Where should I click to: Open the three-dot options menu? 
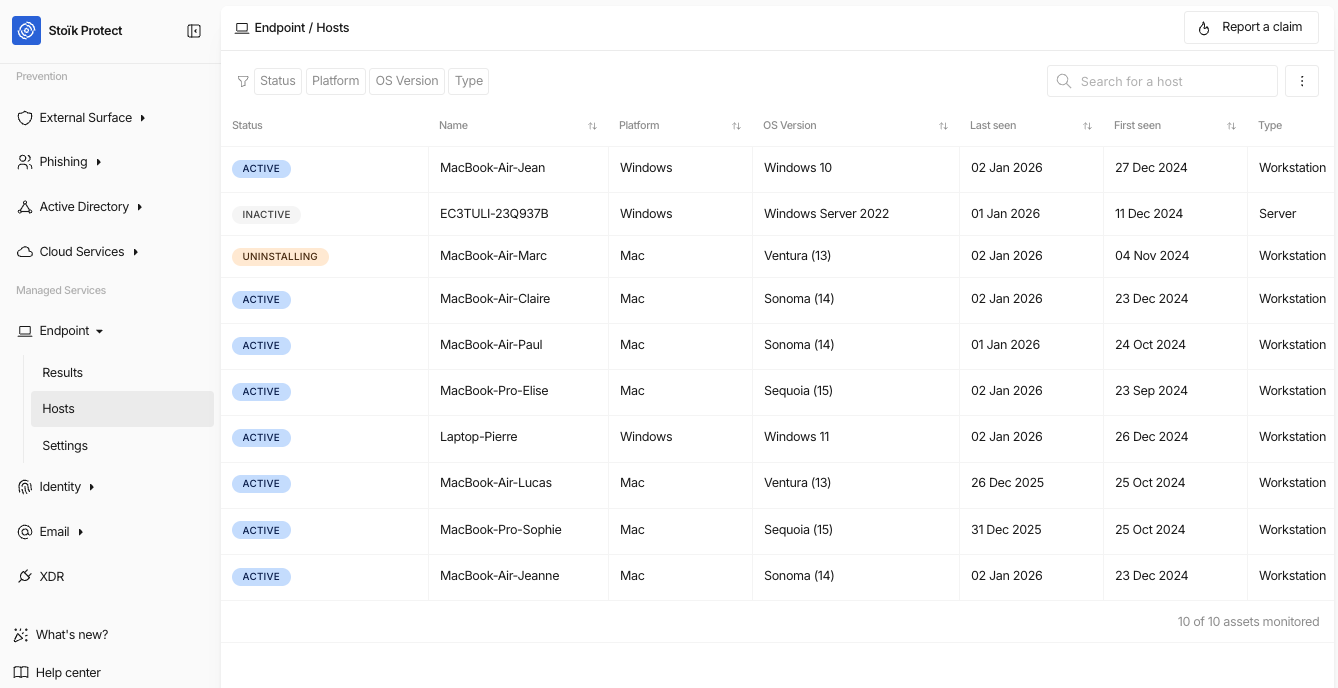[1301, 81]
